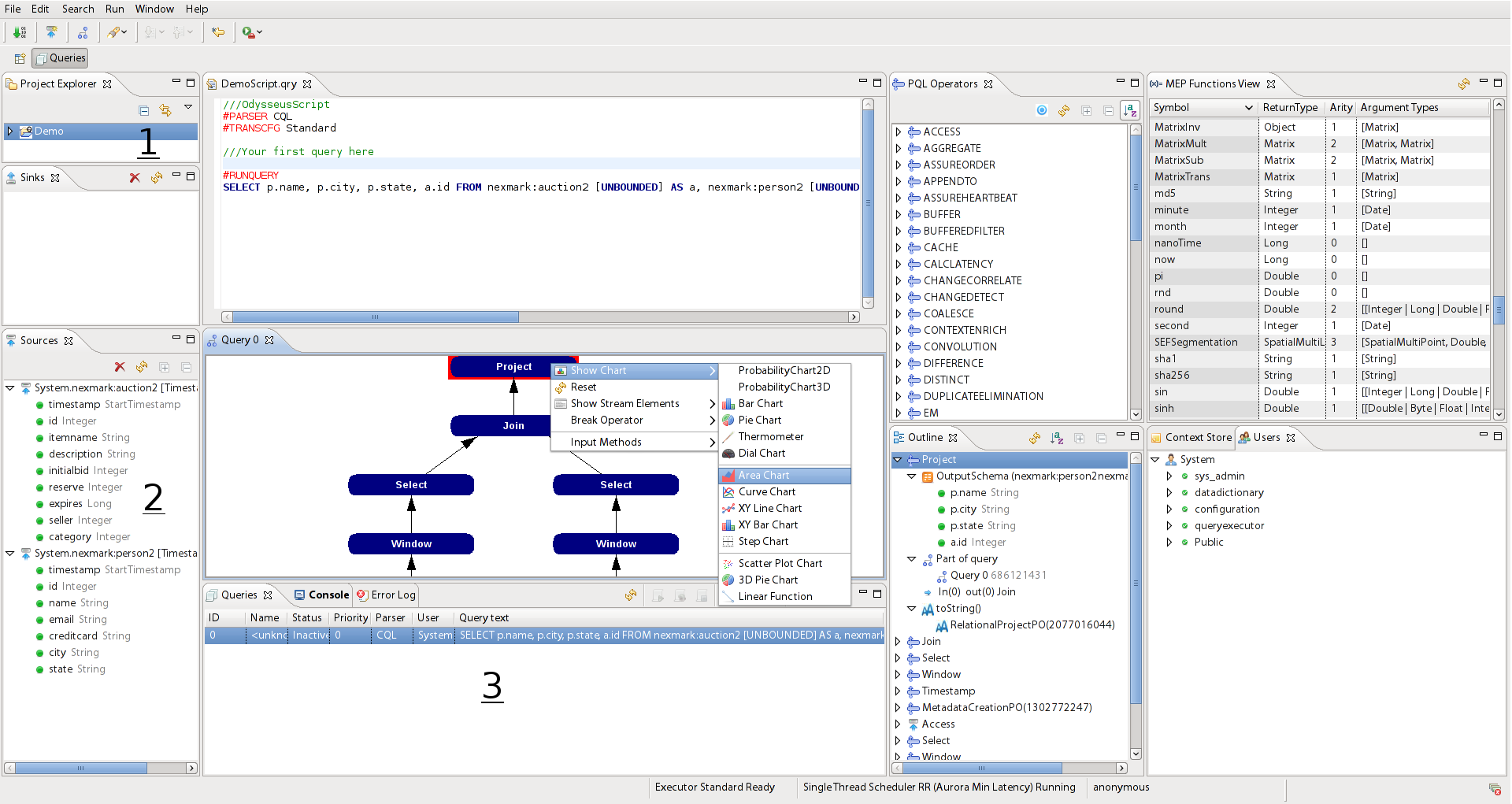Open the Run menu
This screenshot has height=804, width=1512.
115,9
